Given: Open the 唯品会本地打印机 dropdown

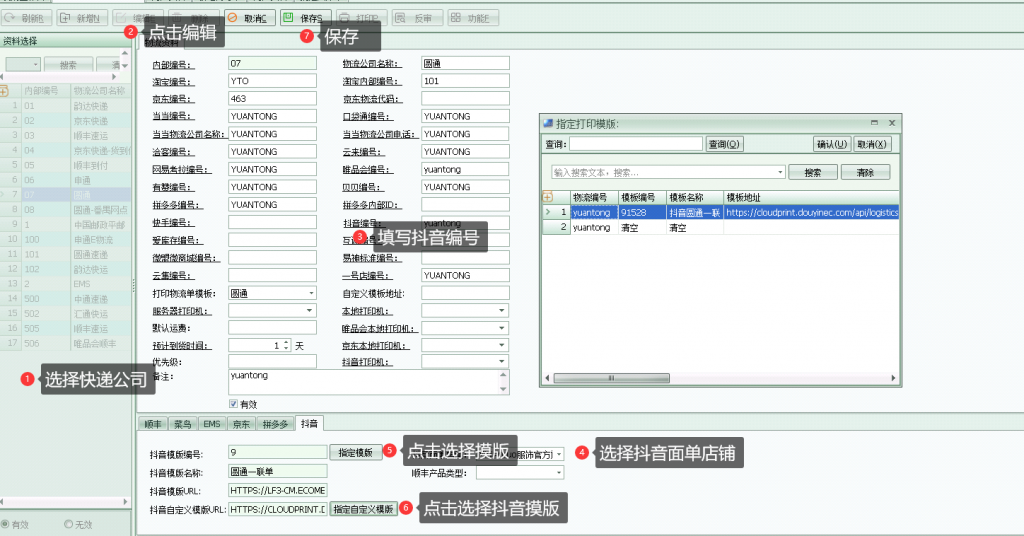Looking at the screenshot, I should click(502, 328).
